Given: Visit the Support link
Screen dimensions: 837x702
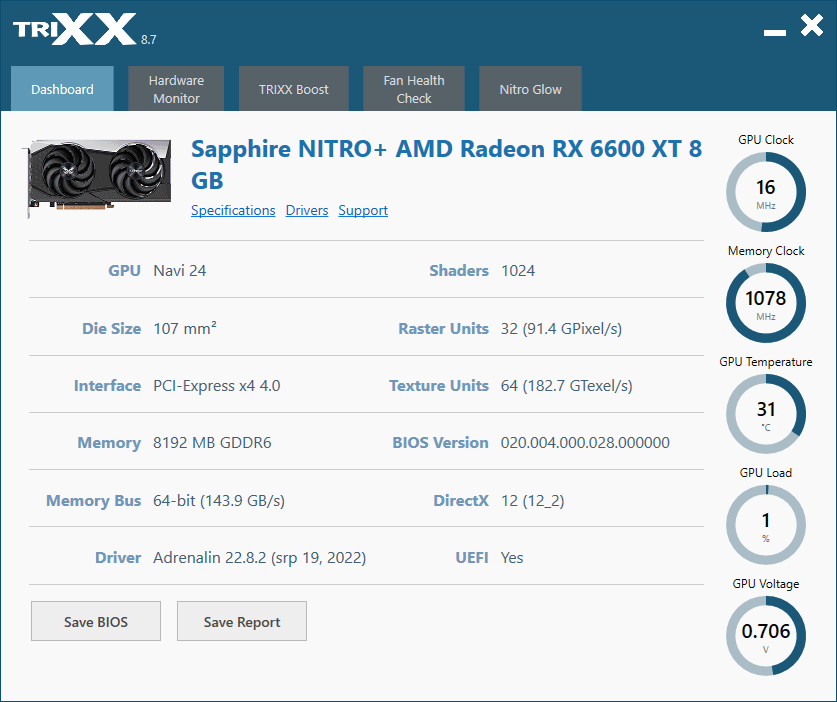Looking at the screenshot, I should [363, 210].
